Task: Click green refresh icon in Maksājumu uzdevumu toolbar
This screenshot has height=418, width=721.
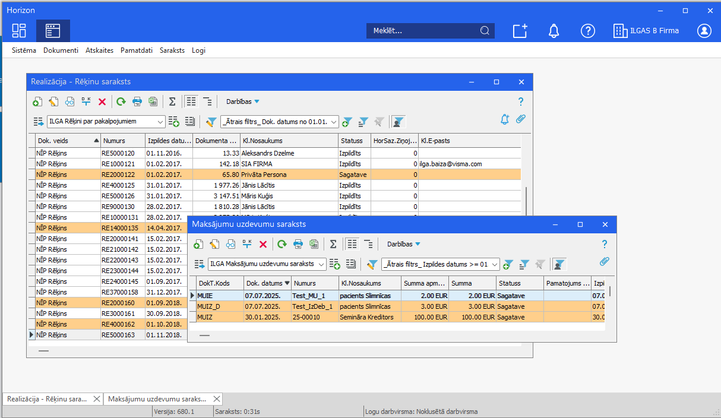Action: pyautogui.click(x=281, y=244)
